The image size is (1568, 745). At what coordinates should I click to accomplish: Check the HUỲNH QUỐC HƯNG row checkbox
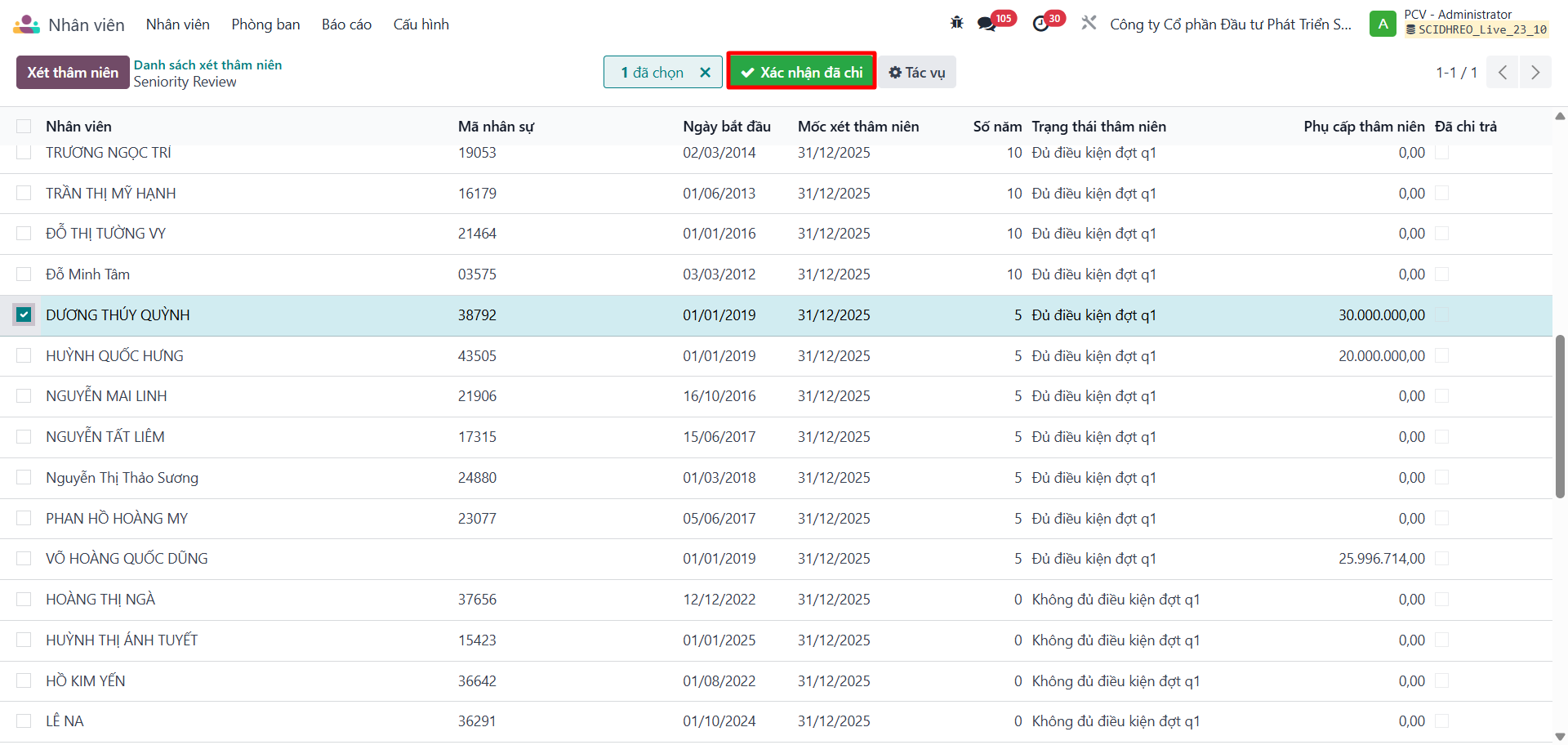coord(24,355)
